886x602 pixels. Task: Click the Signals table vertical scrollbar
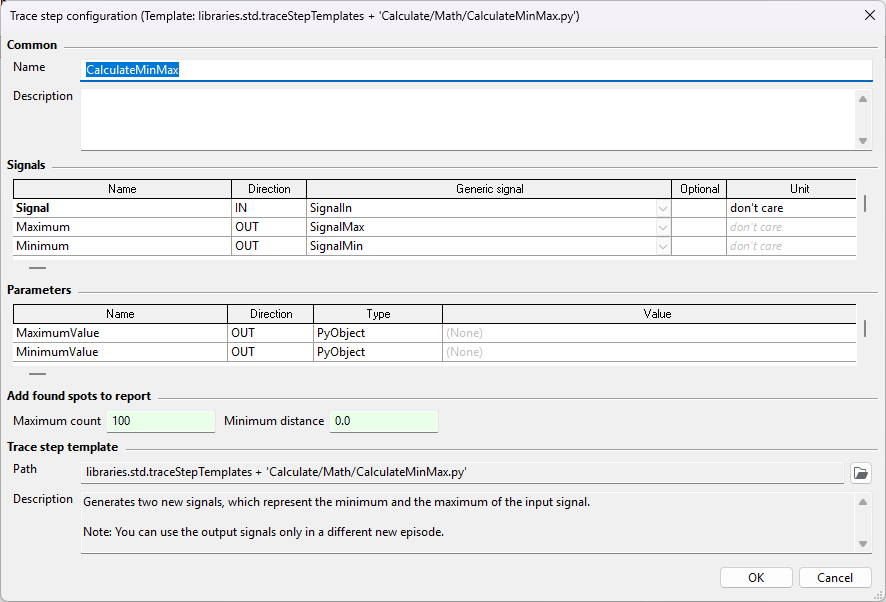pyautogui.click(x=865, y=203)
